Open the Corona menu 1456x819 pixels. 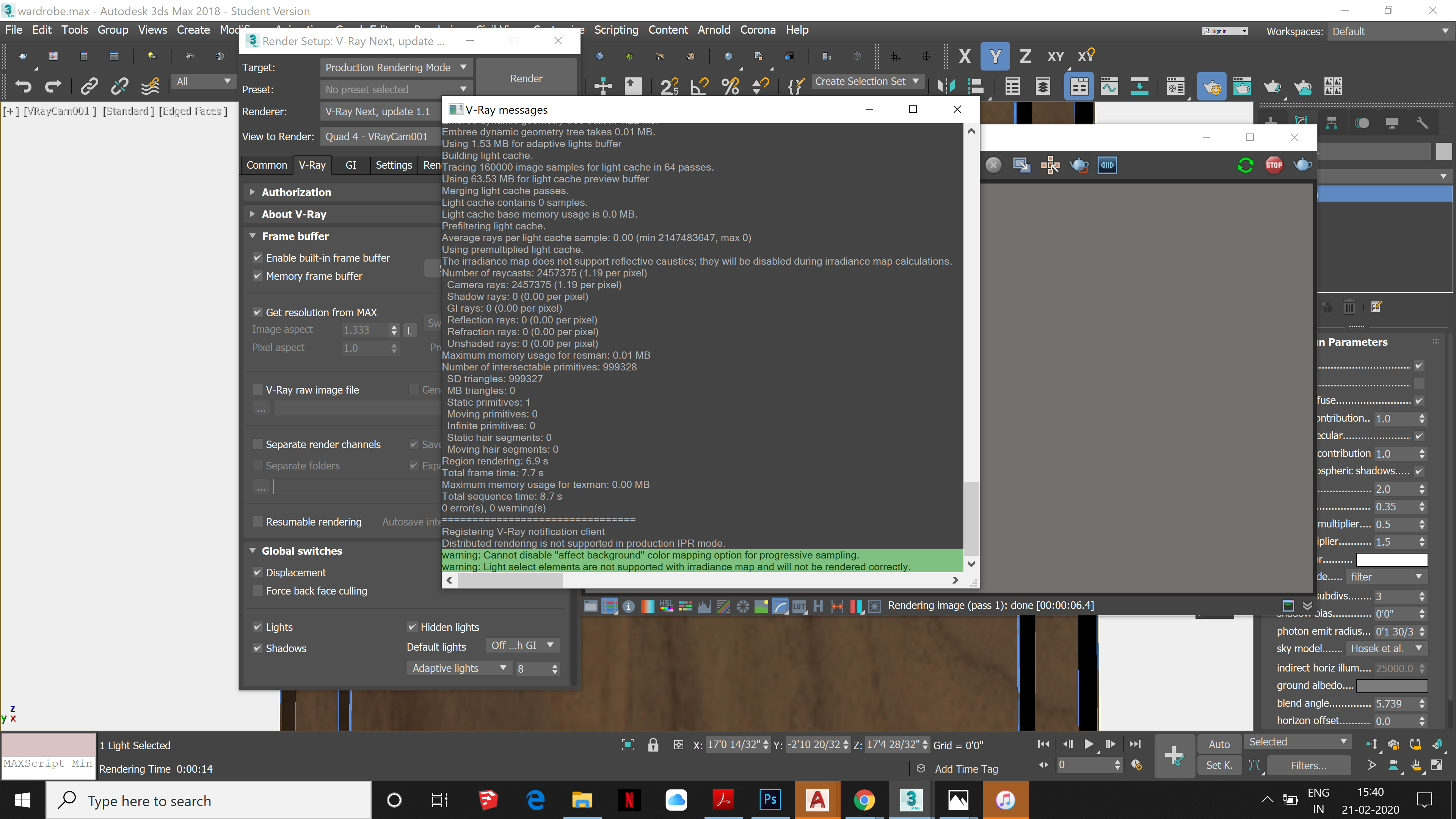(x=758, y=30)
